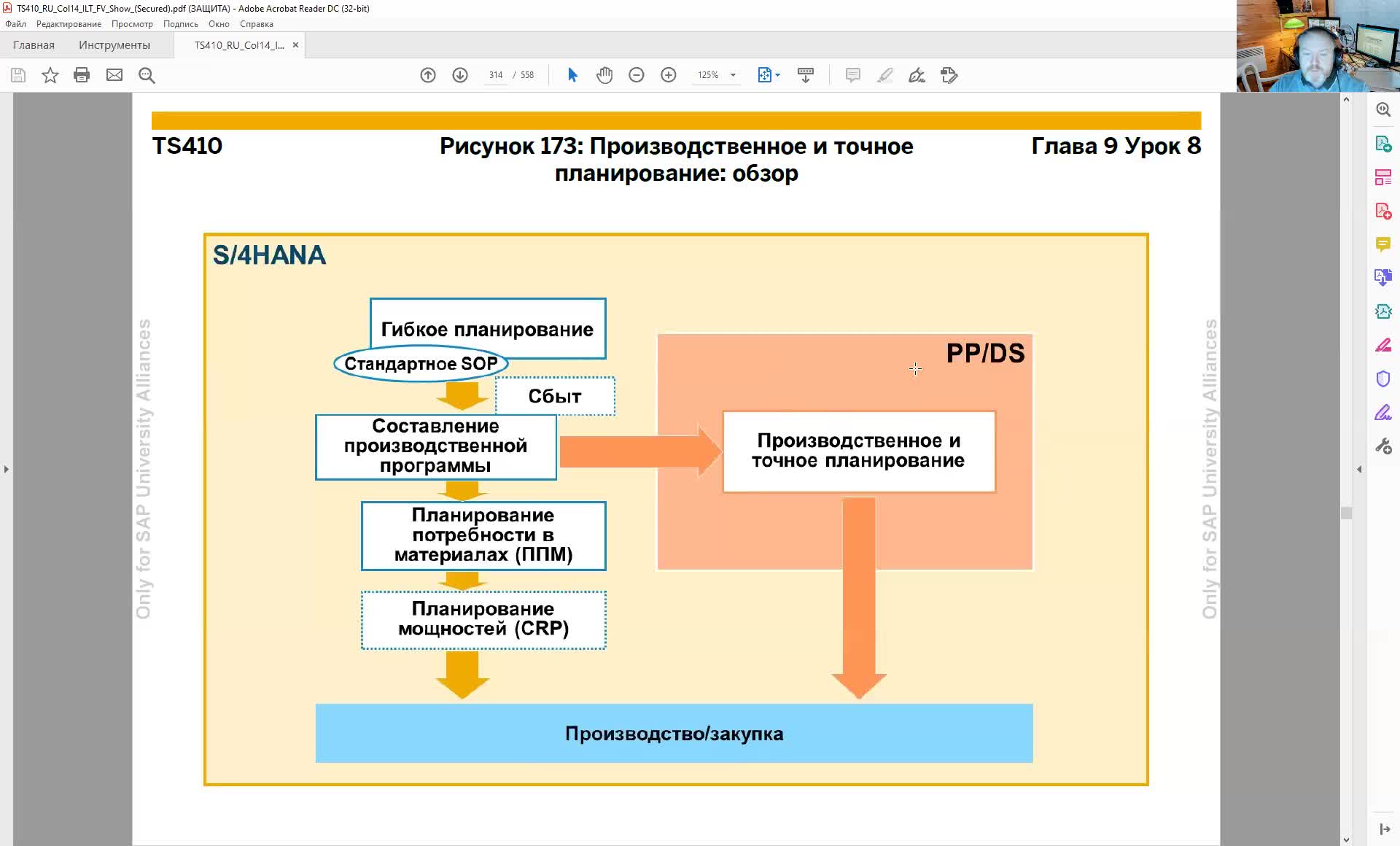Screen dimensions: 1400x846
Task: Expand tools pane at bottom right
Action: [1384, 829]
